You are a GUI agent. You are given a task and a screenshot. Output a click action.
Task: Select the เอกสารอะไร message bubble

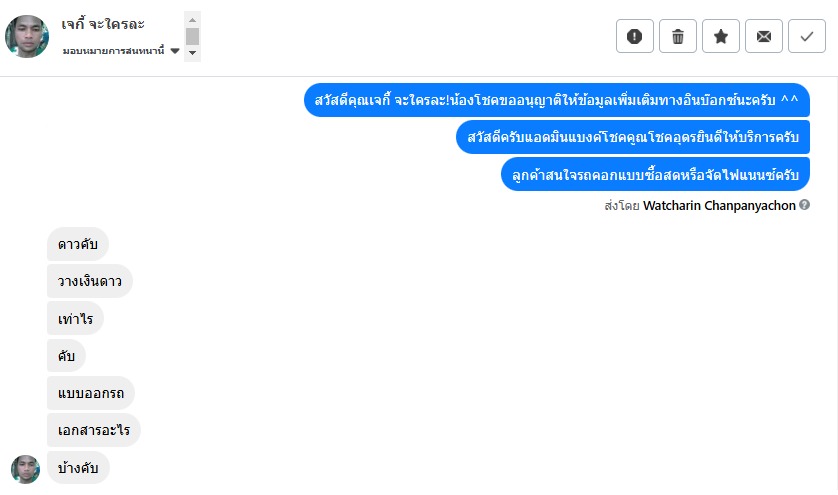point(94,430)
